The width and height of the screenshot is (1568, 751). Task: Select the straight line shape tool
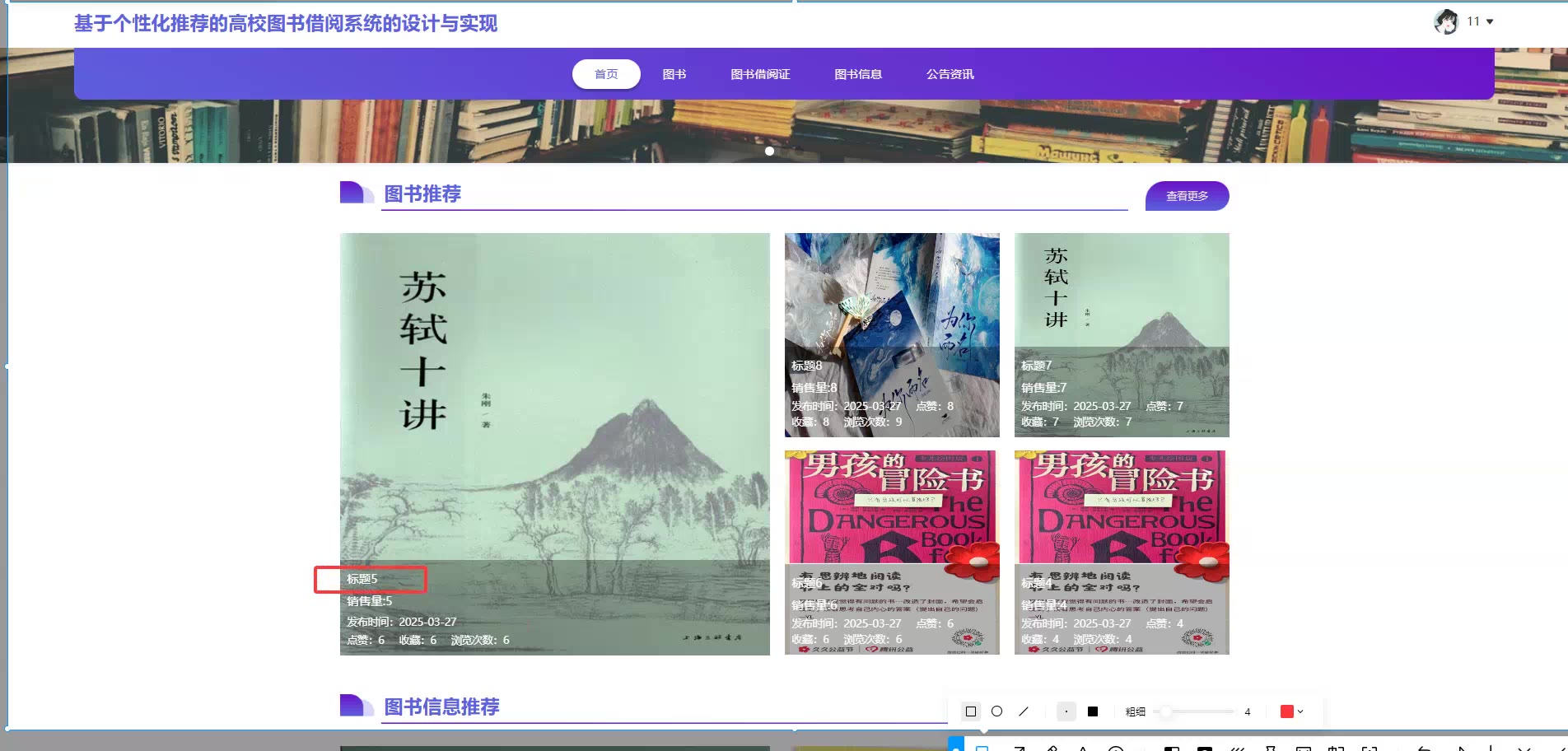[1024, 711]
